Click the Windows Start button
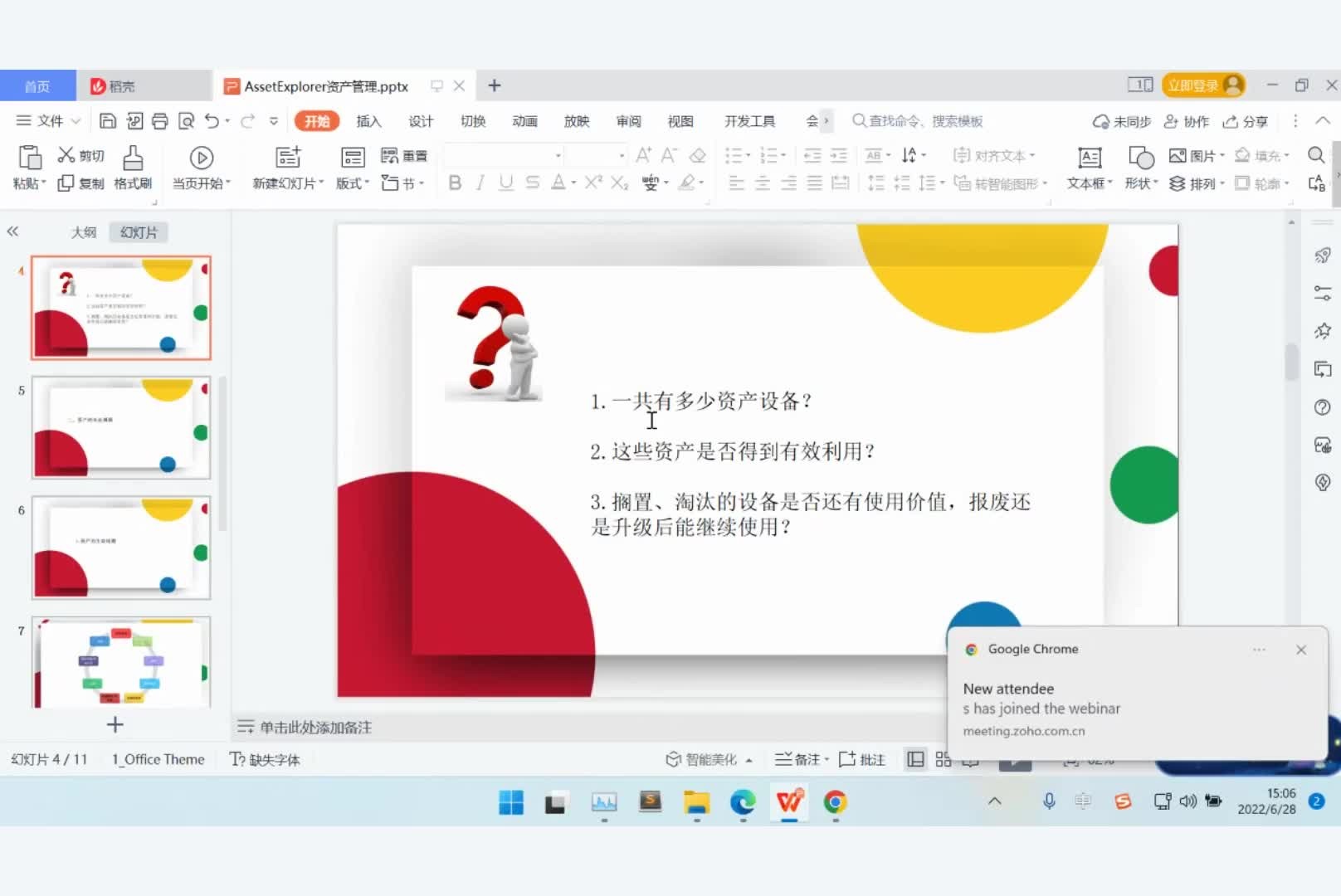 [511, 802]
